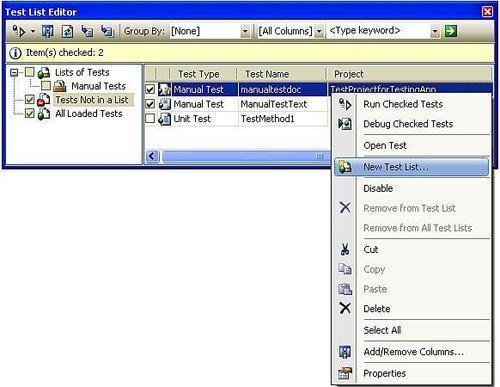
Task: Click the Run Checked Tests menu icon
Action: point(345,104)
